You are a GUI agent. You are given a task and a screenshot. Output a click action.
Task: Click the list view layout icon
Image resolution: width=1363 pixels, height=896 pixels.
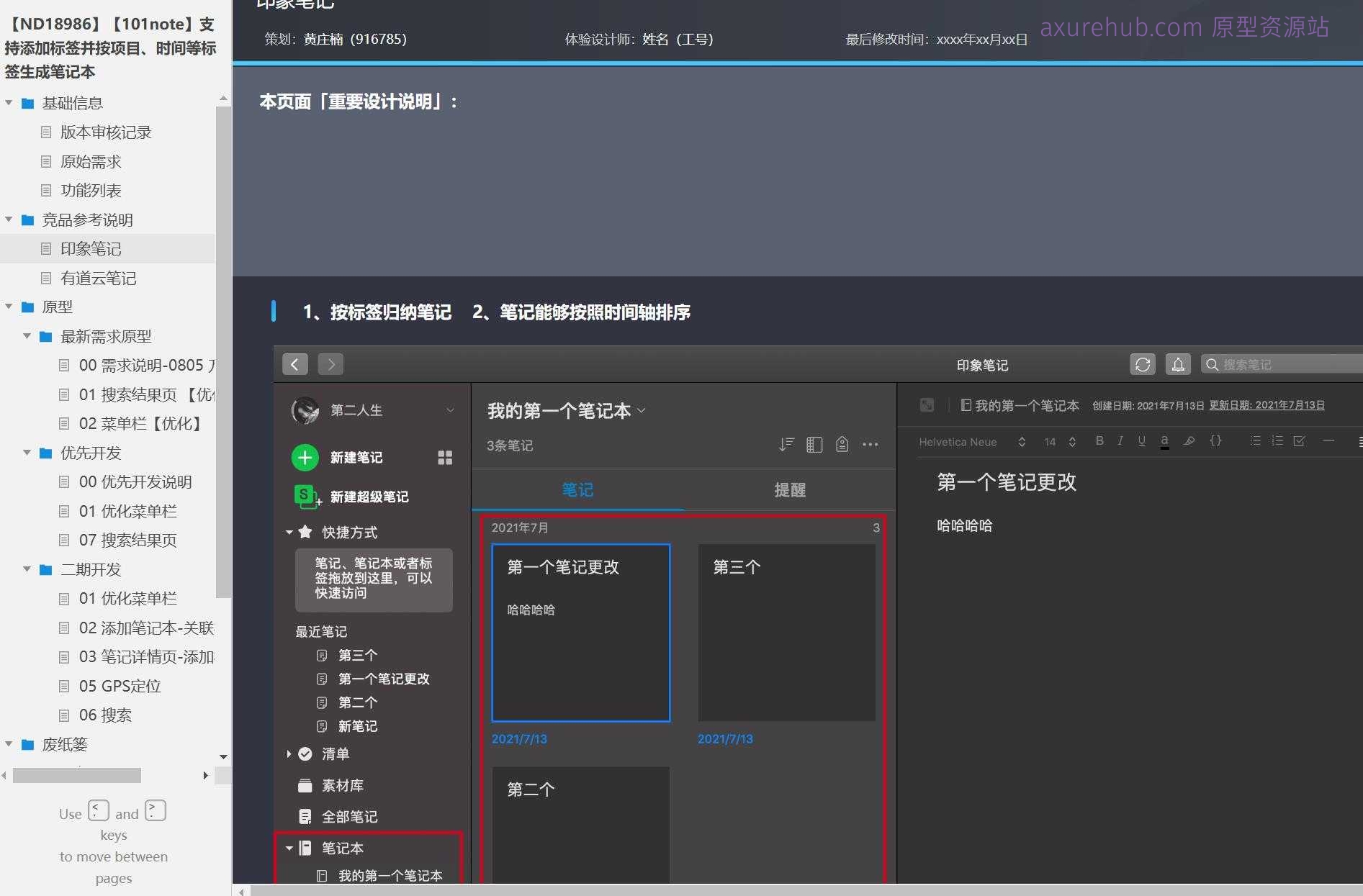click(x=814, y=445)
